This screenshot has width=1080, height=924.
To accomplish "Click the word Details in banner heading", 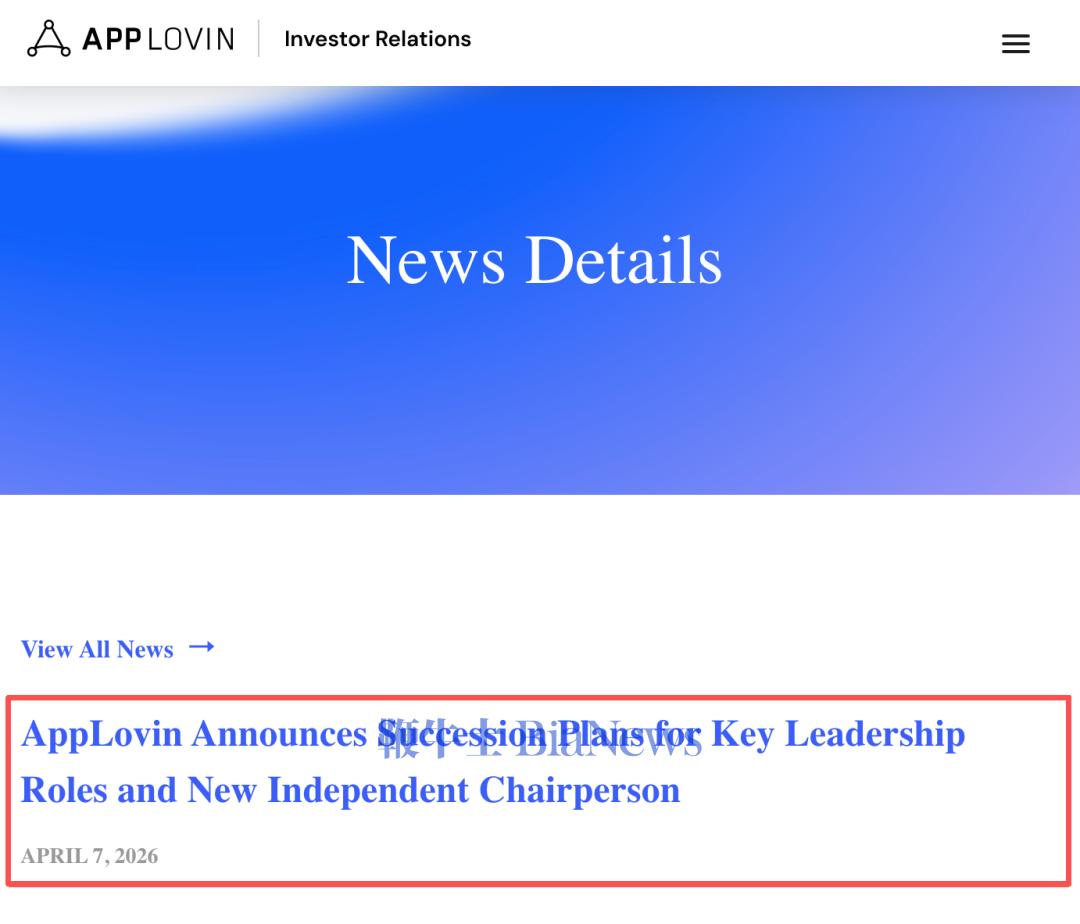I will [623, 260].
